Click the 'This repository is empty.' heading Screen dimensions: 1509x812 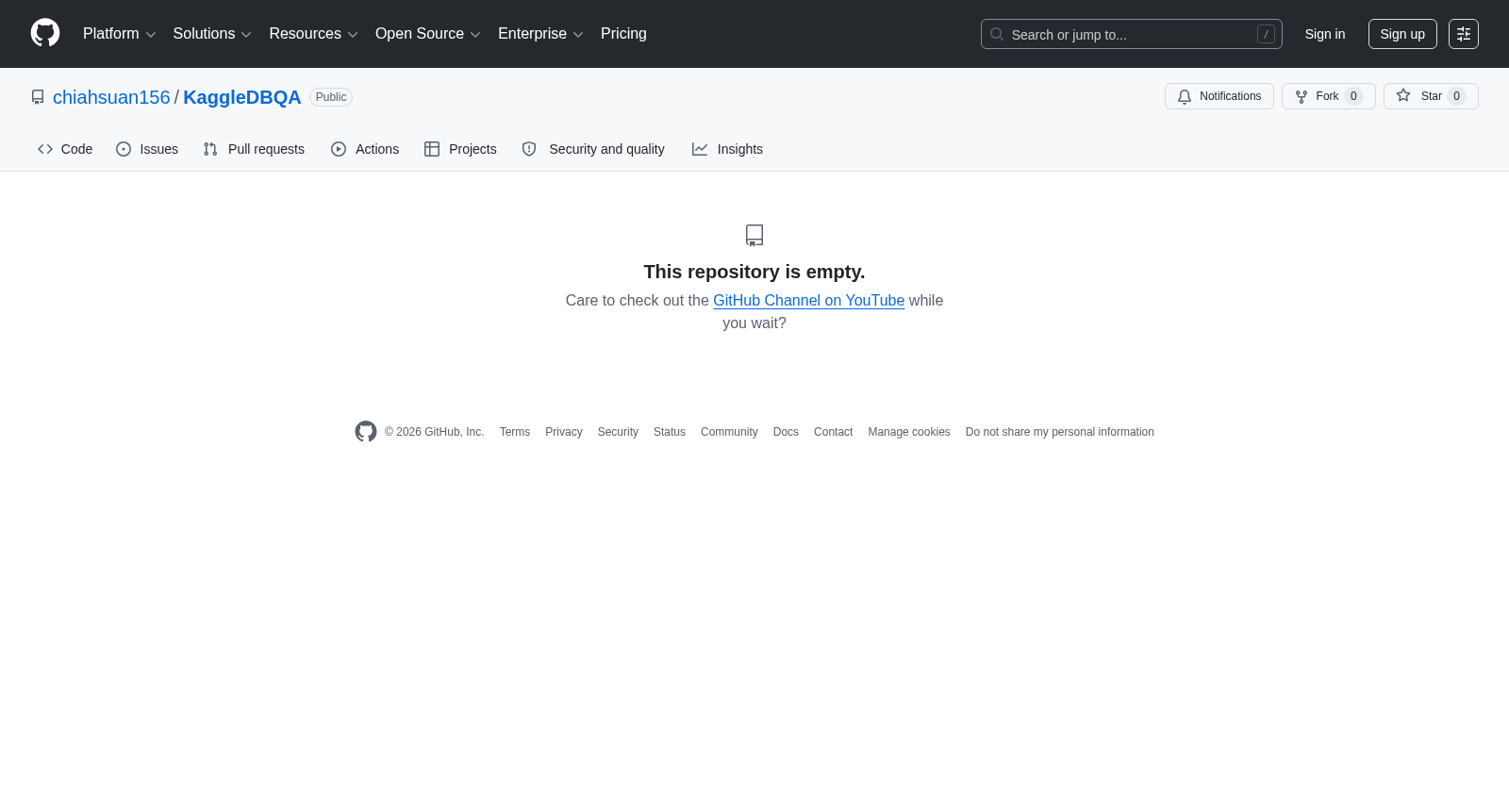(x=754, y=272)
